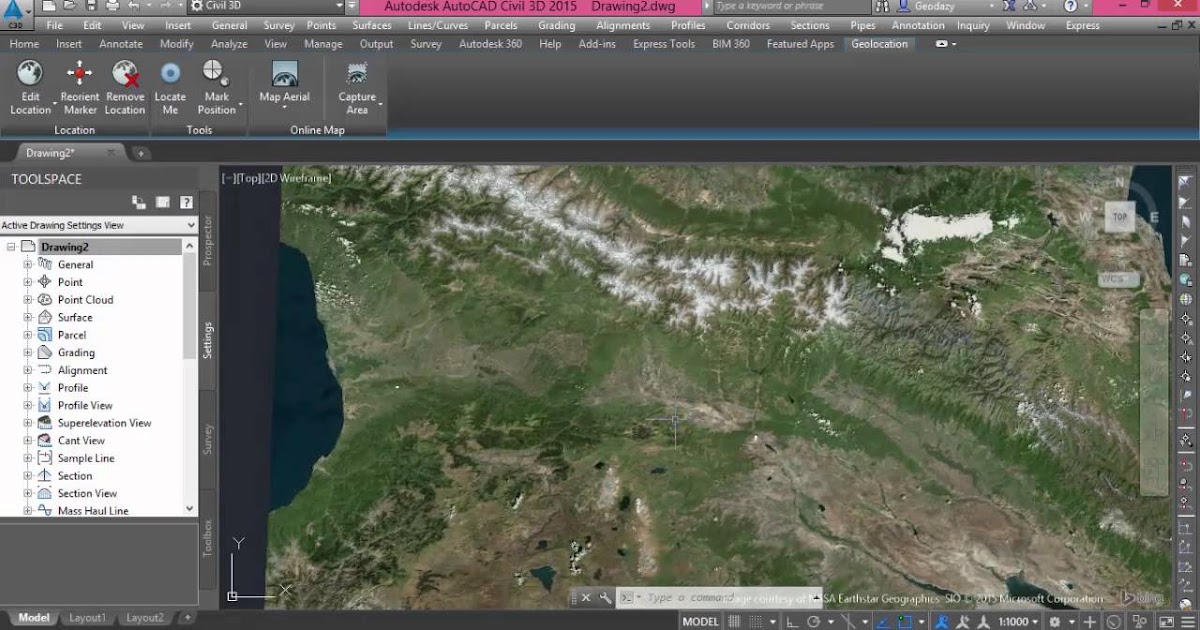The height and width of the screenshot is (630, 1200).
Task: Click the Map Aerial icon
Action: coord(284,74)
